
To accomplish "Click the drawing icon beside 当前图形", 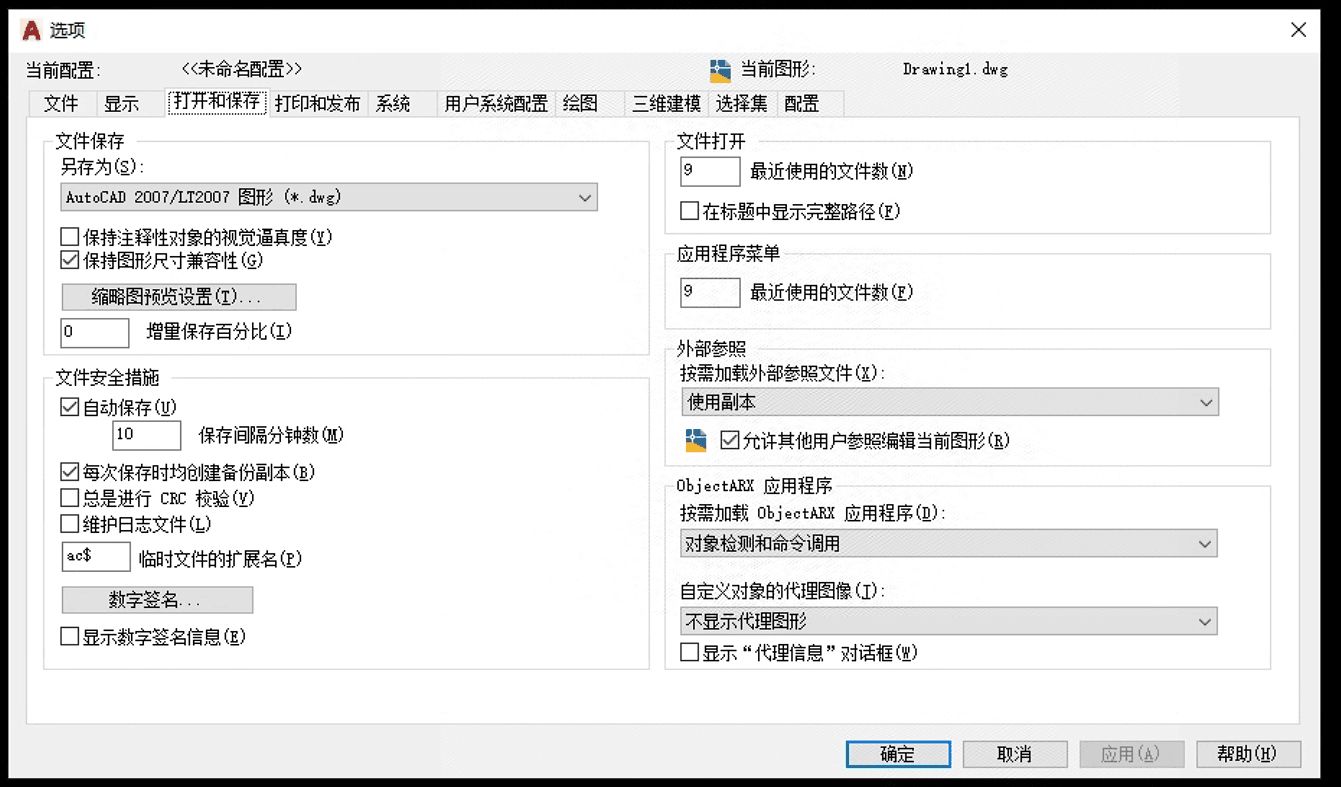I will point(721,70).
